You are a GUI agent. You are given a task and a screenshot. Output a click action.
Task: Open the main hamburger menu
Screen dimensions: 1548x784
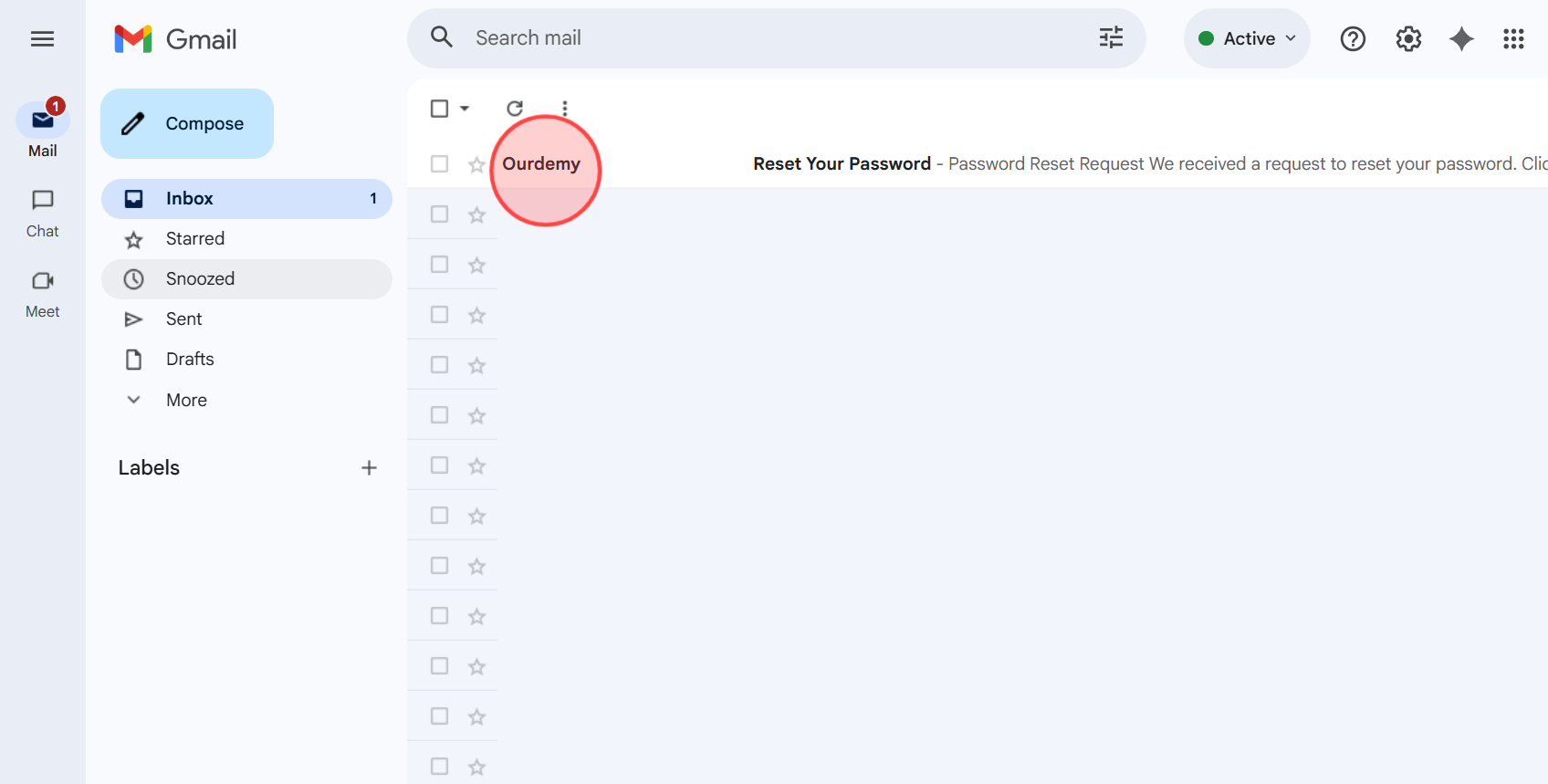42,38
